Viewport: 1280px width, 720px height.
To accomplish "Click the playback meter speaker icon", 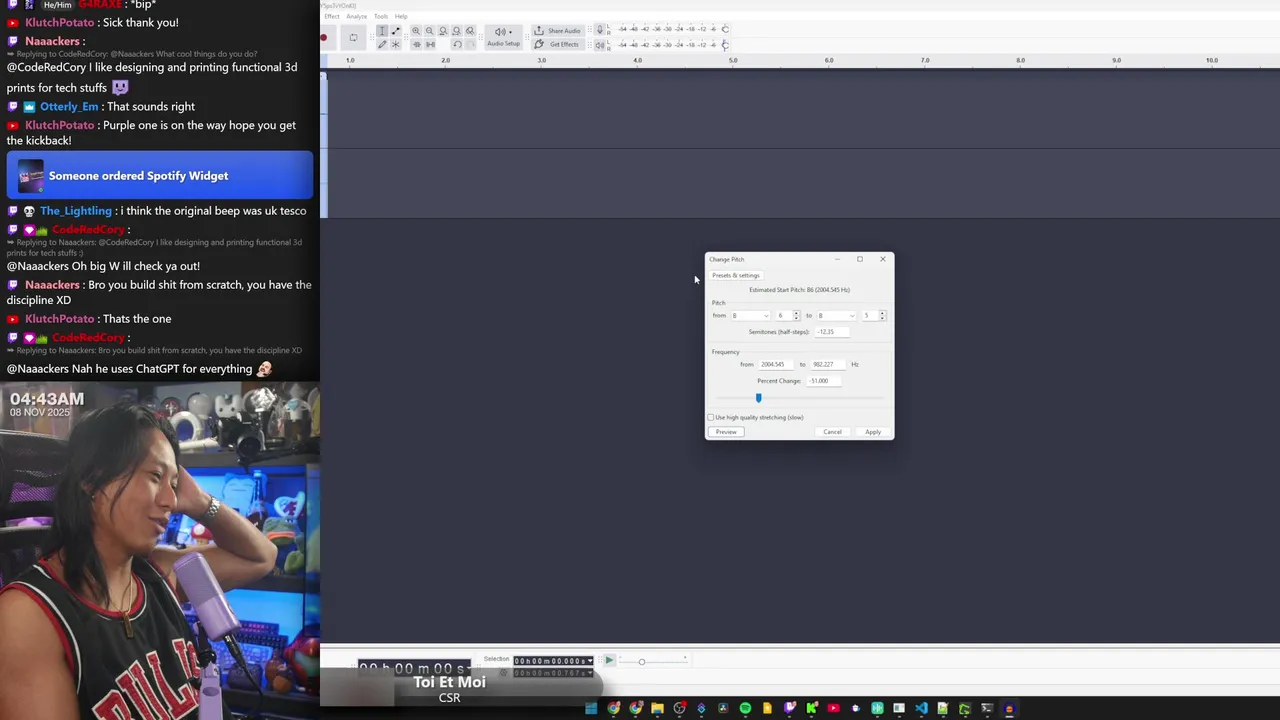I will click(600, 45).
